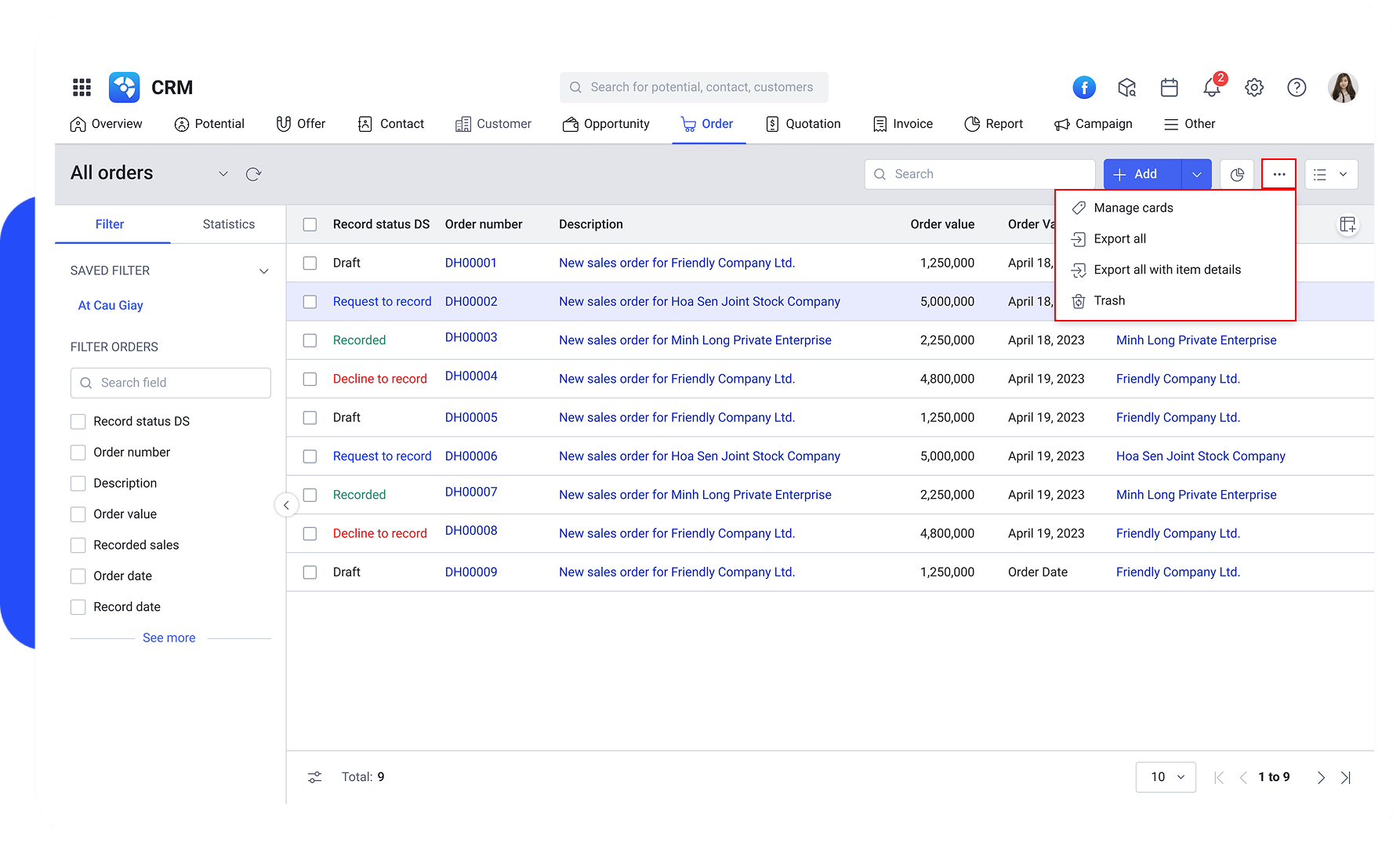
Task: Refresh the All orders list
Action: tap(253, 173)
